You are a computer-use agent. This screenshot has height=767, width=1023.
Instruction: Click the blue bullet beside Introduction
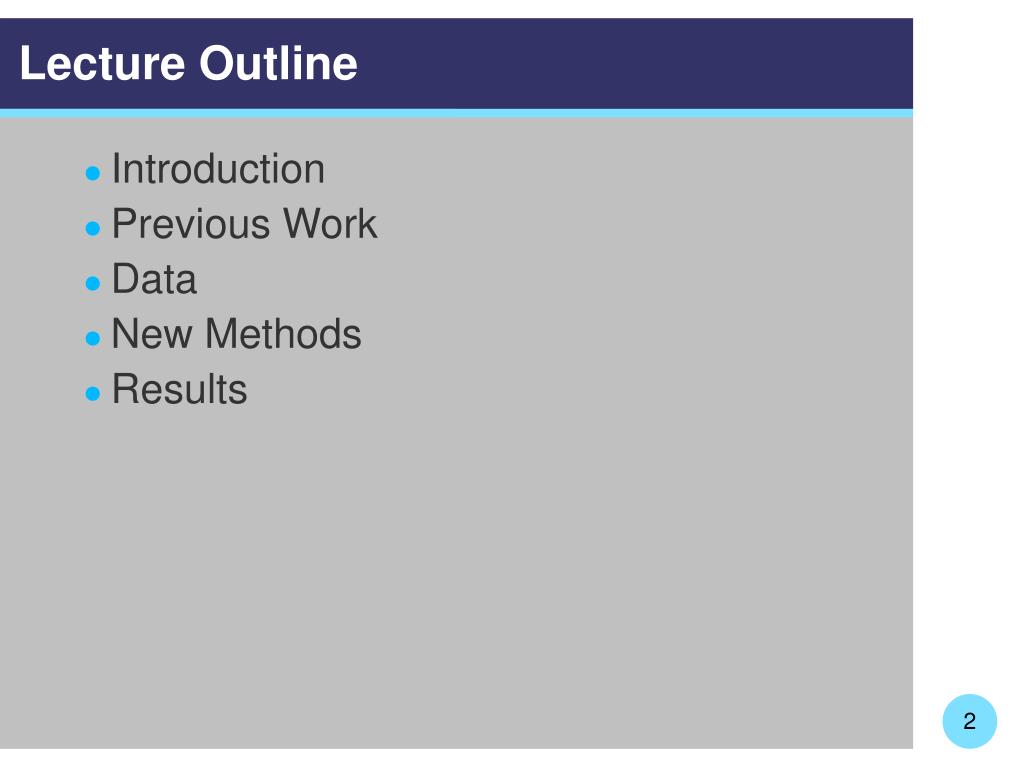click(93, 173)
